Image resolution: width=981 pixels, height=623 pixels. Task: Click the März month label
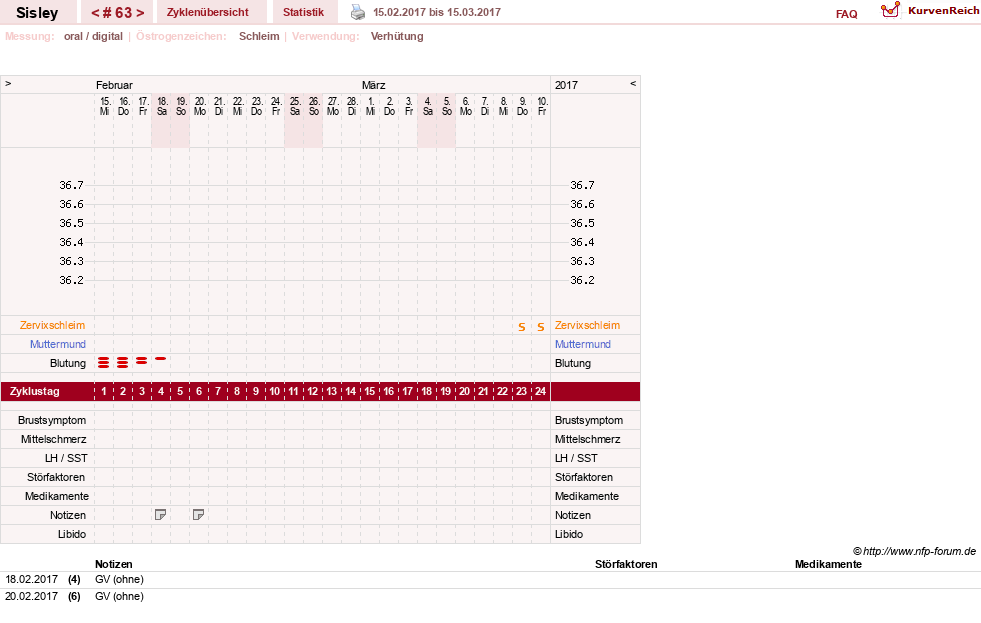pos(374,85)
